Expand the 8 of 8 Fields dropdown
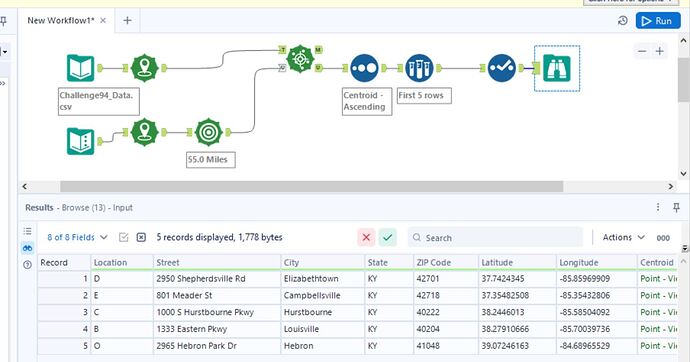 pos(77,237)
